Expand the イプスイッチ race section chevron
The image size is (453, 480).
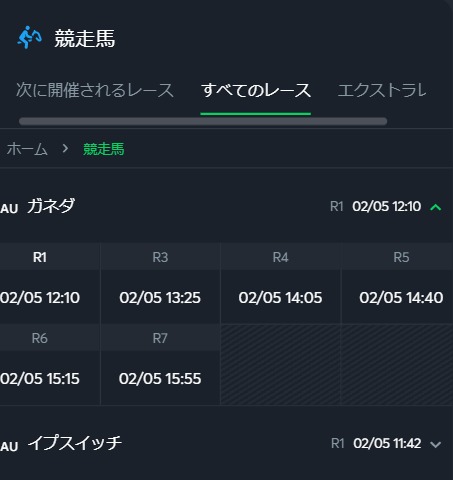click(x=435, y=444)
